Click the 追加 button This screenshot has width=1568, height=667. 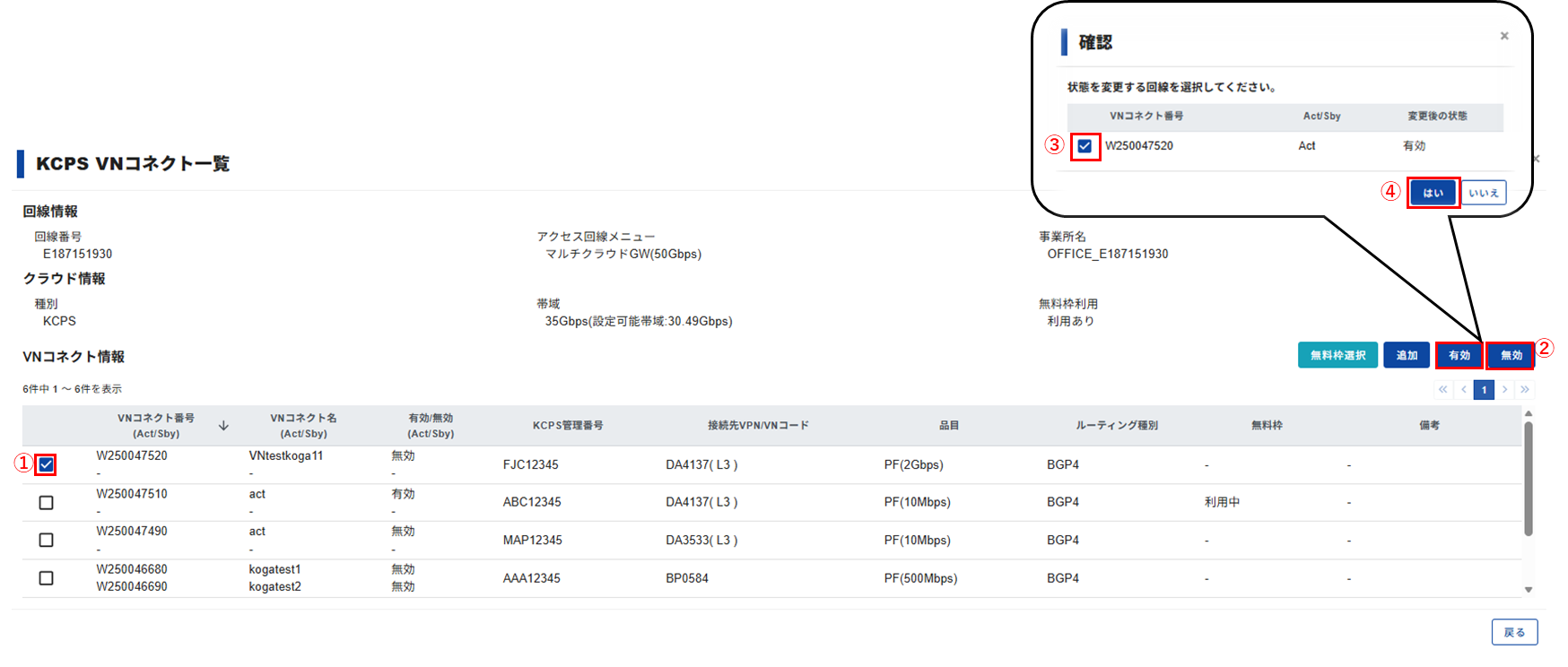click(x=1407, y=356)
